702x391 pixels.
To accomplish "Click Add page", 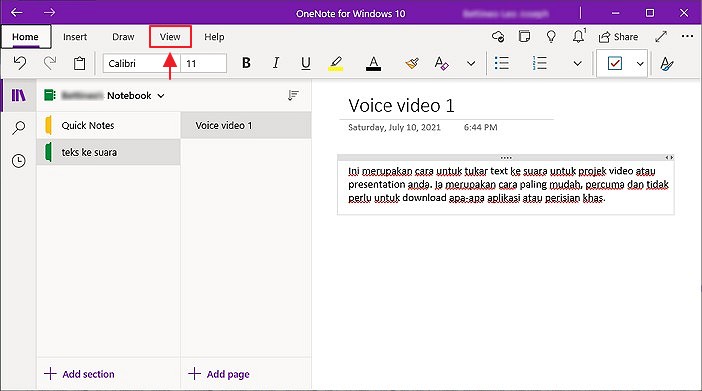I will coord(219,374).
